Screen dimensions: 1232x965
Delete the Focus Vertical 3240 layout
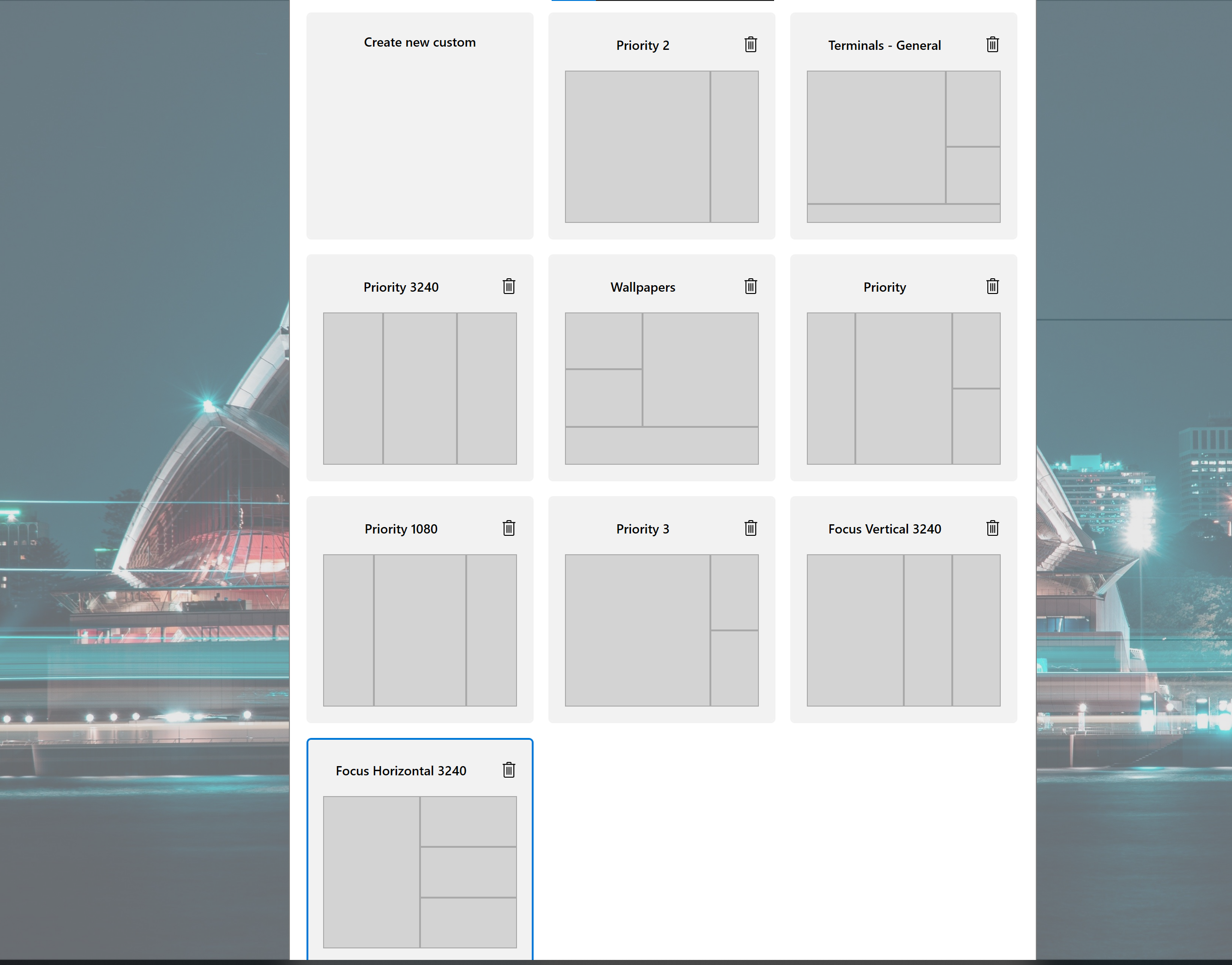992,528
